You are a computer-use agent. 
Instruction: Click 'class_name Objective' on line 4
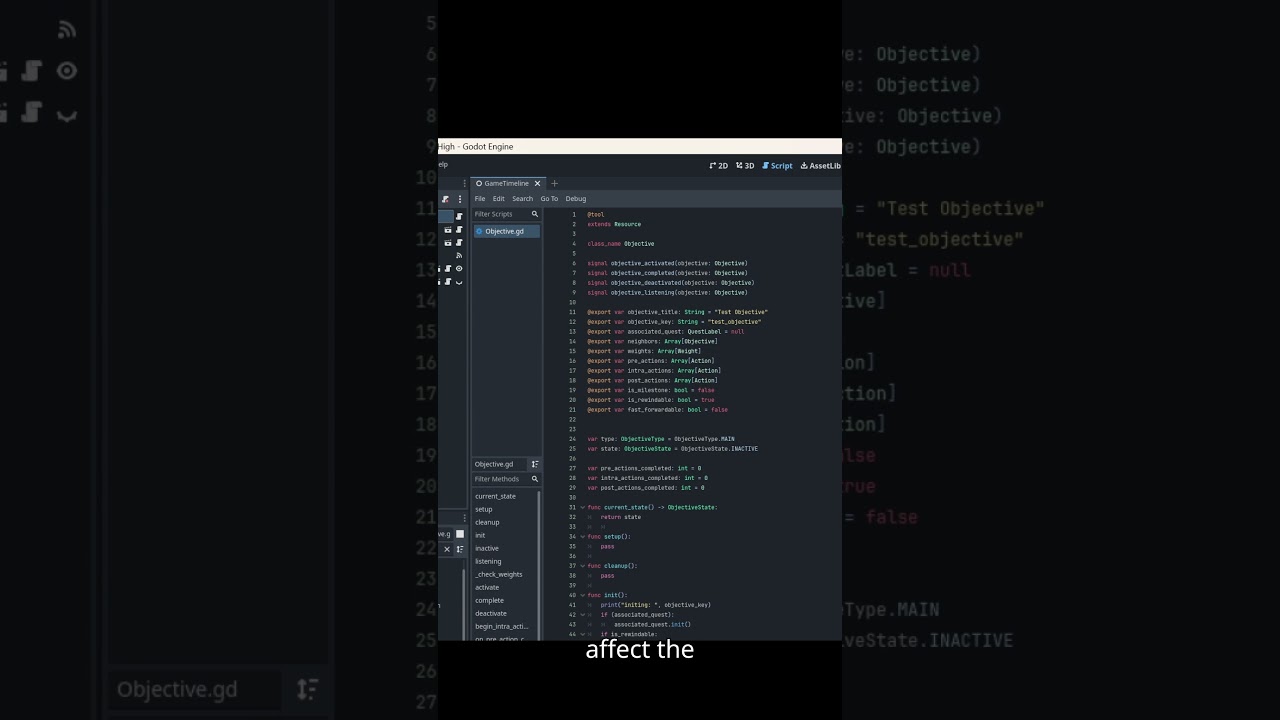pos(621,244)
